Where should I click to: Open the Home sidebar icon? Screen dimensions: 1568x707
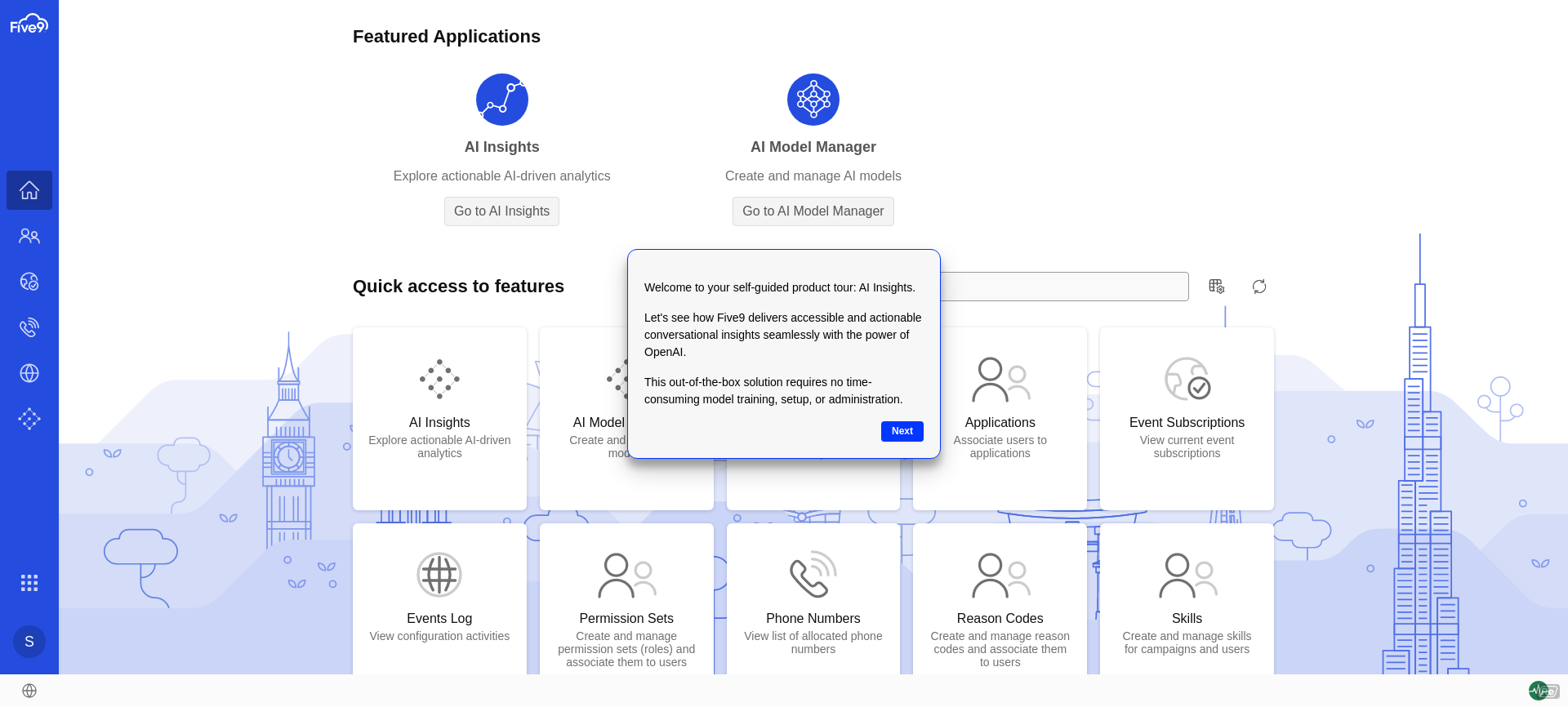[29, 190]
